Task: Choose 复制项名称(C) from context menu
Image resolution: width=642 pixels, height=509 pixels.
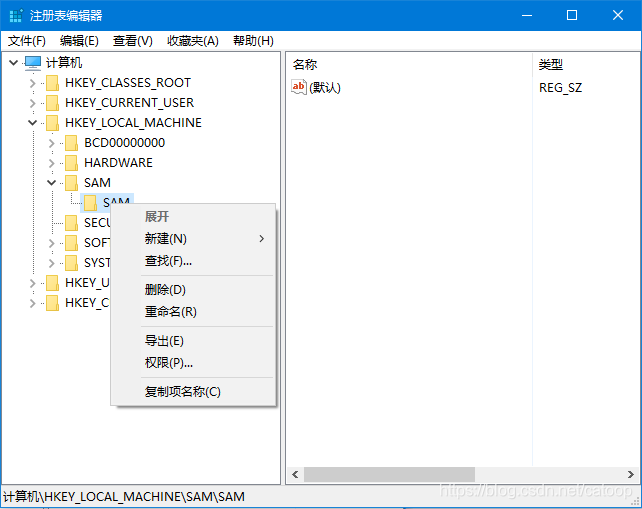Action: pos(193,392)
